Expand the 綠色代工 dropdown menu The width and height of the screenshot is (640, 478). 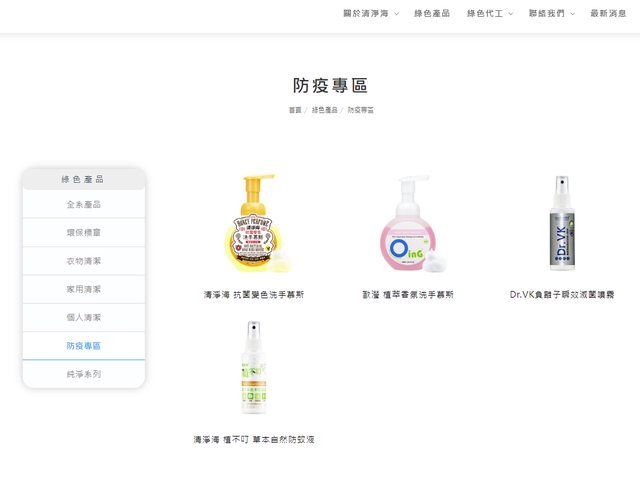(x=489, y=13)
